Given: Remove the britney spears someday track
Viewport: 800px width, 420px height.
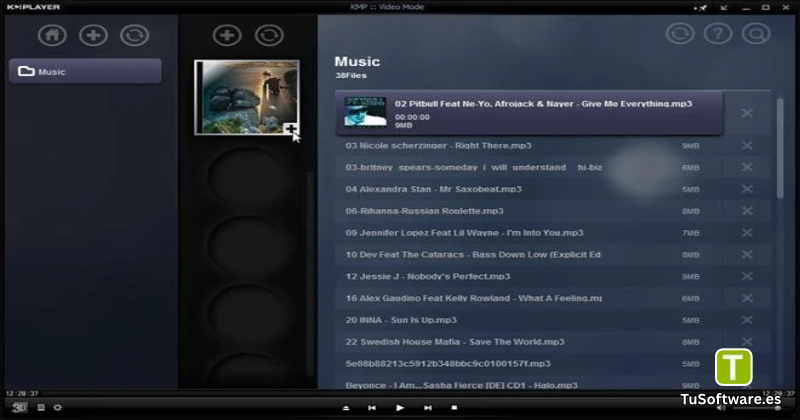Looking at the screenshot, I should click(x=747, y=167).
